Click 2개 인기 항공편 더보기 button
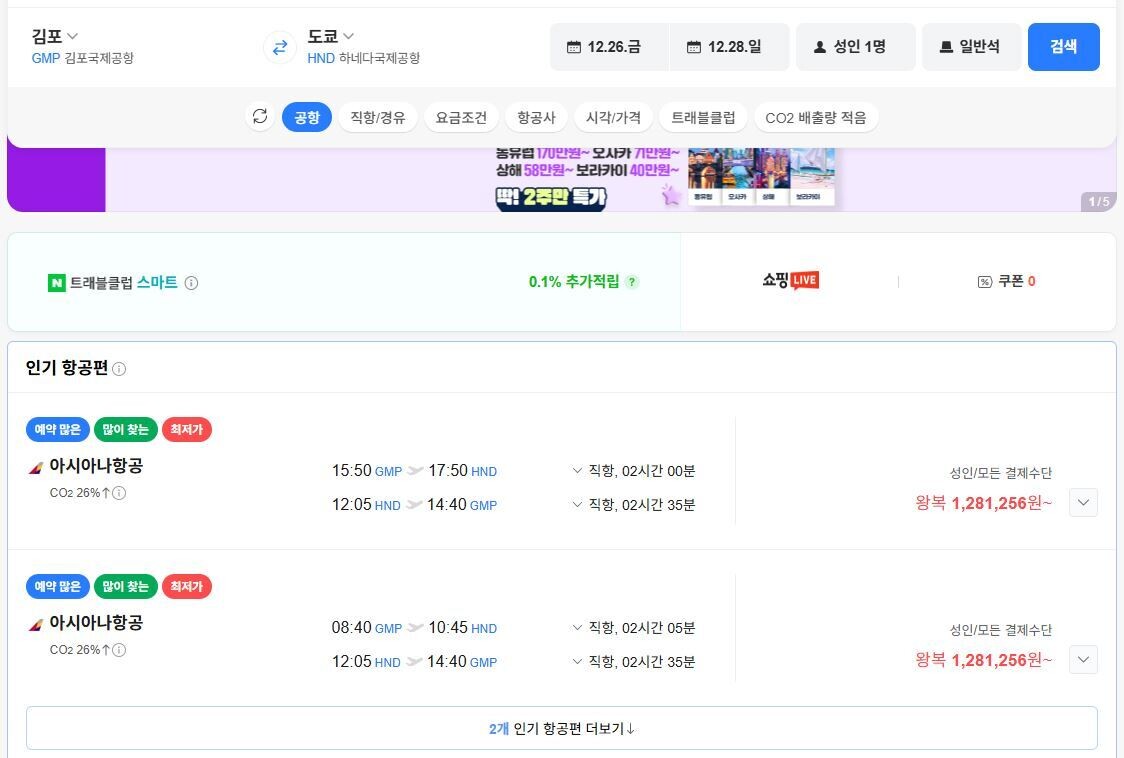The image size is (1124, 758). [x=561, y=729]
